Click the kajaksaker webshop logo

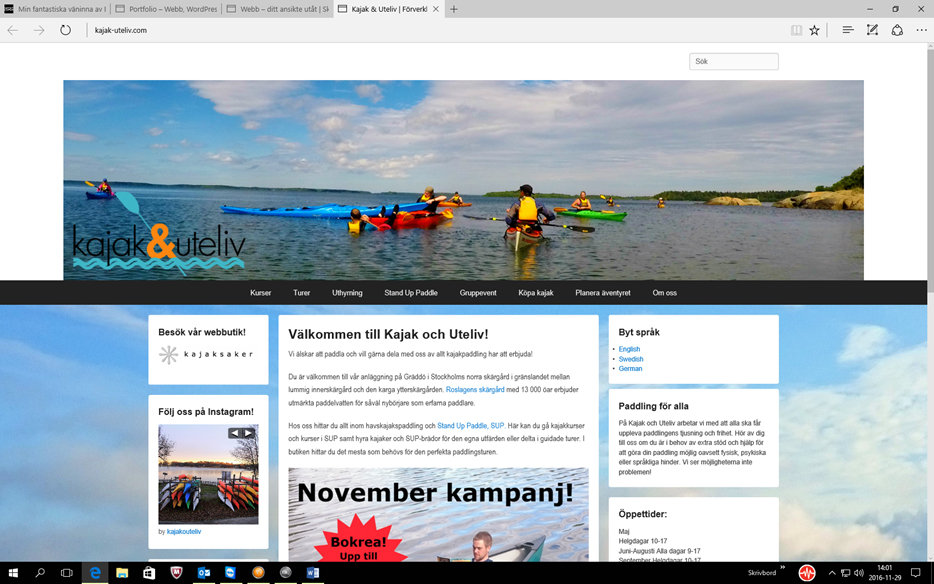tap(206, 355)
